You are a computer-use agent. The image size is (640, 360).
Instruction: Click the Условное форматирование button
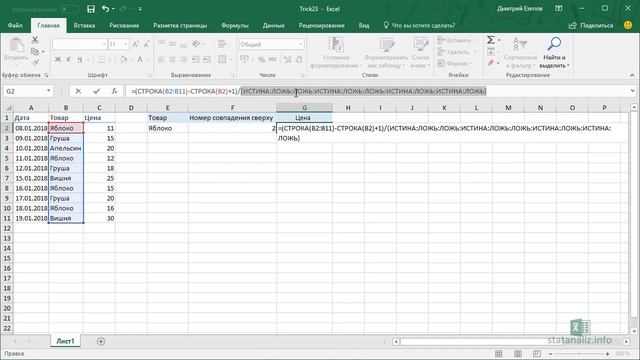pos(336,53)
